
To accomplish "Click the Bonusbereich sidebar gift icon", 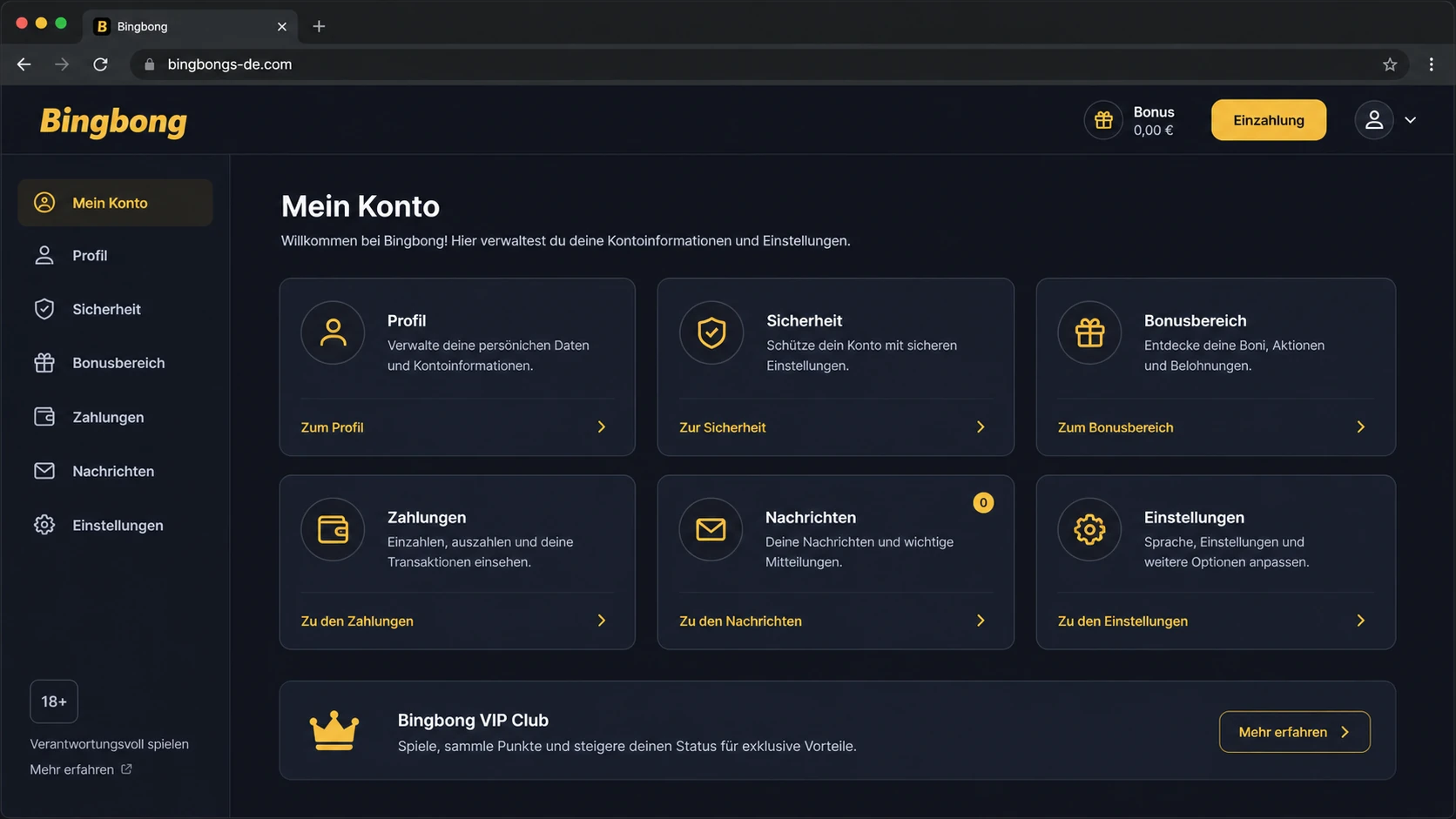I will [44, 363].
